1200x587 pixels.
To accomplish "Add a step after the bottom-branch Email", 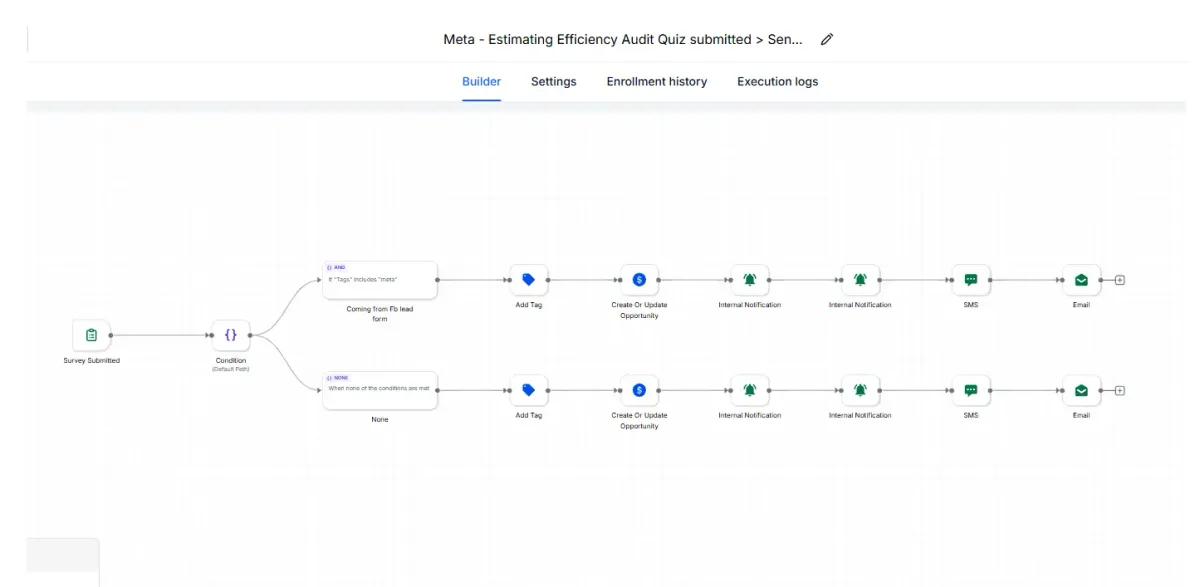I will coord(1119,390).
